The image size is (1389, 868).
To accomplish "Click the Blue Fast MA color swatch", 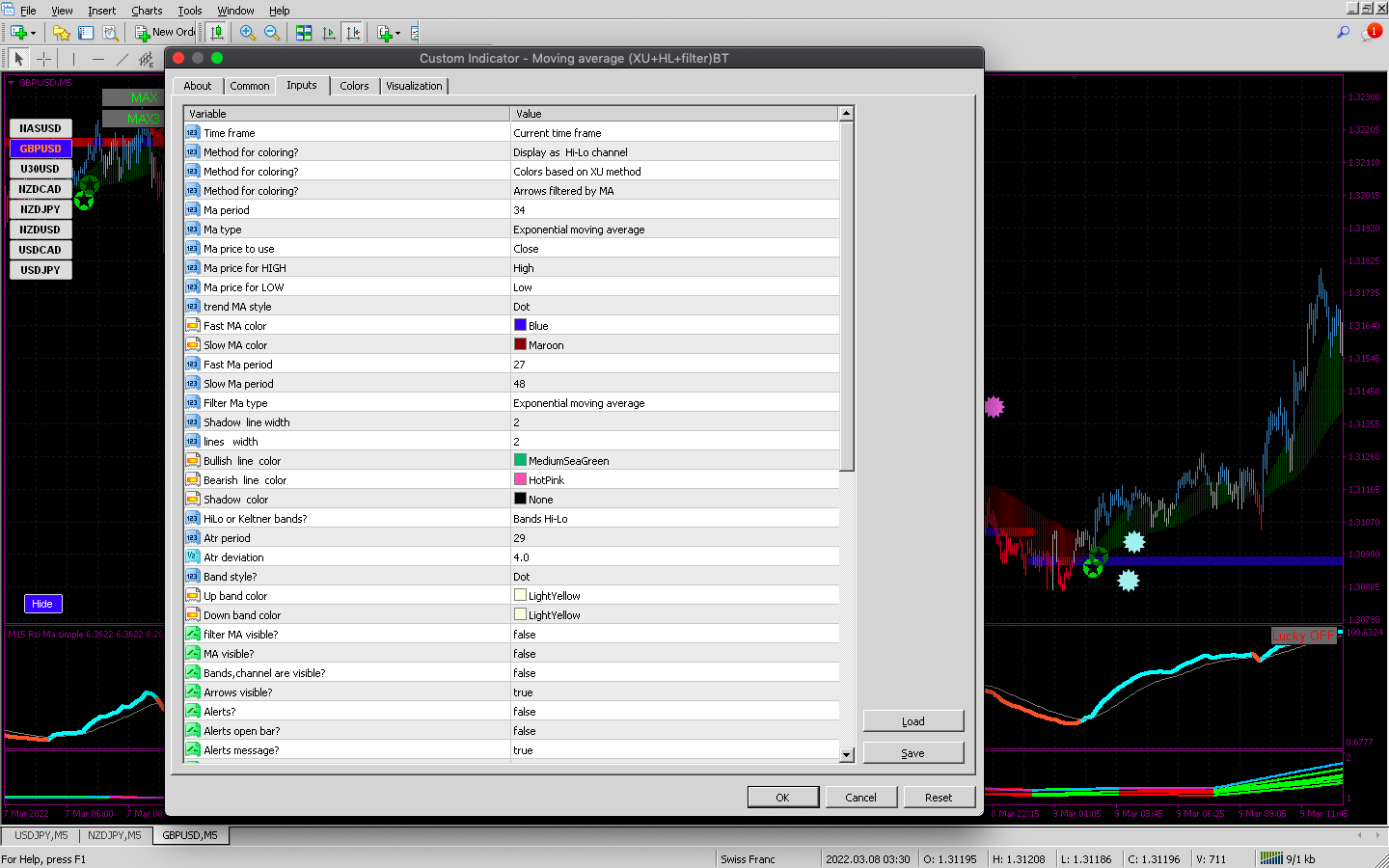I will point(520,325).
